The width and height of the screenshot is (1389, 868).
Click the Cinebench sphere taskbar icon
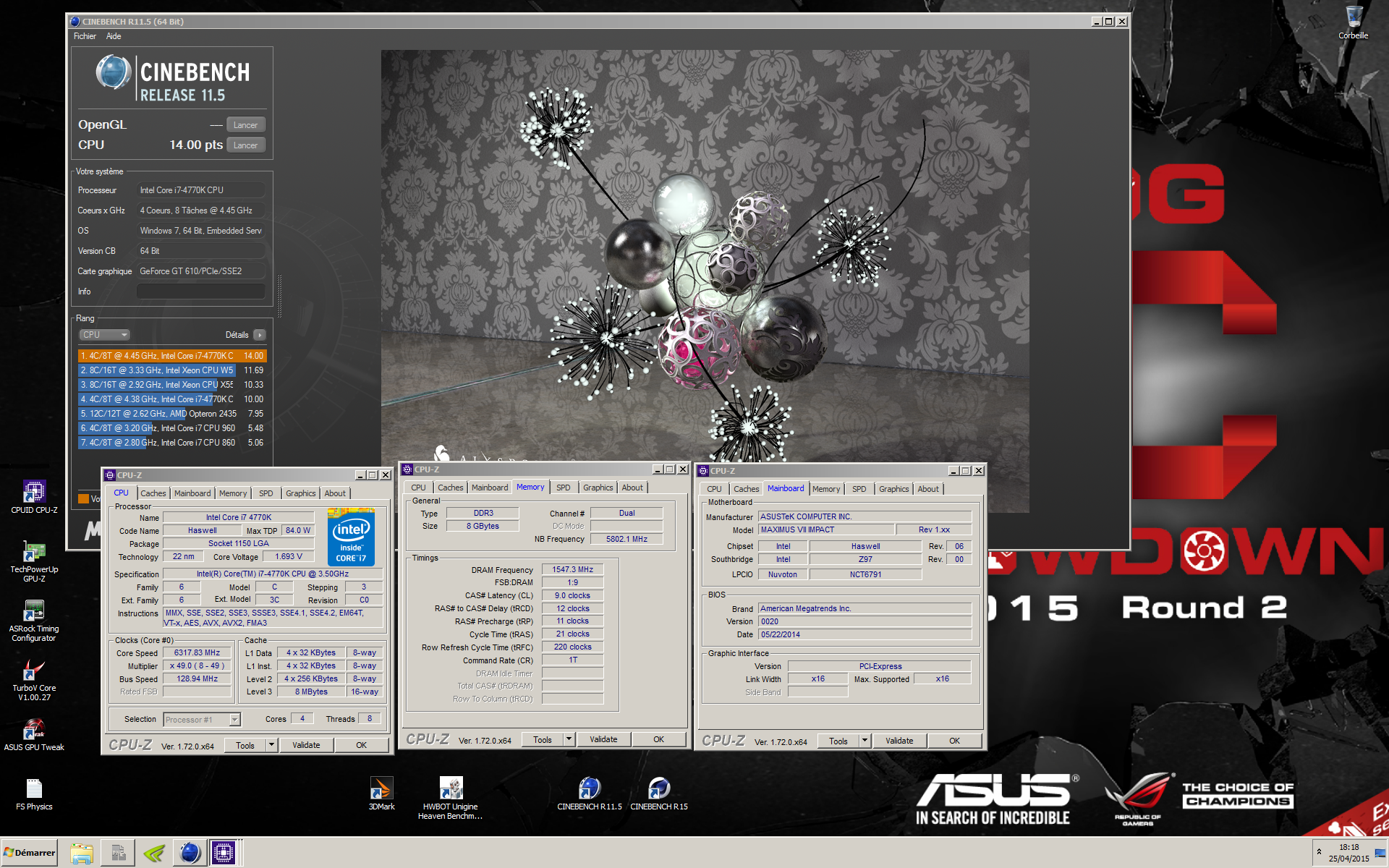click(190, 854)
